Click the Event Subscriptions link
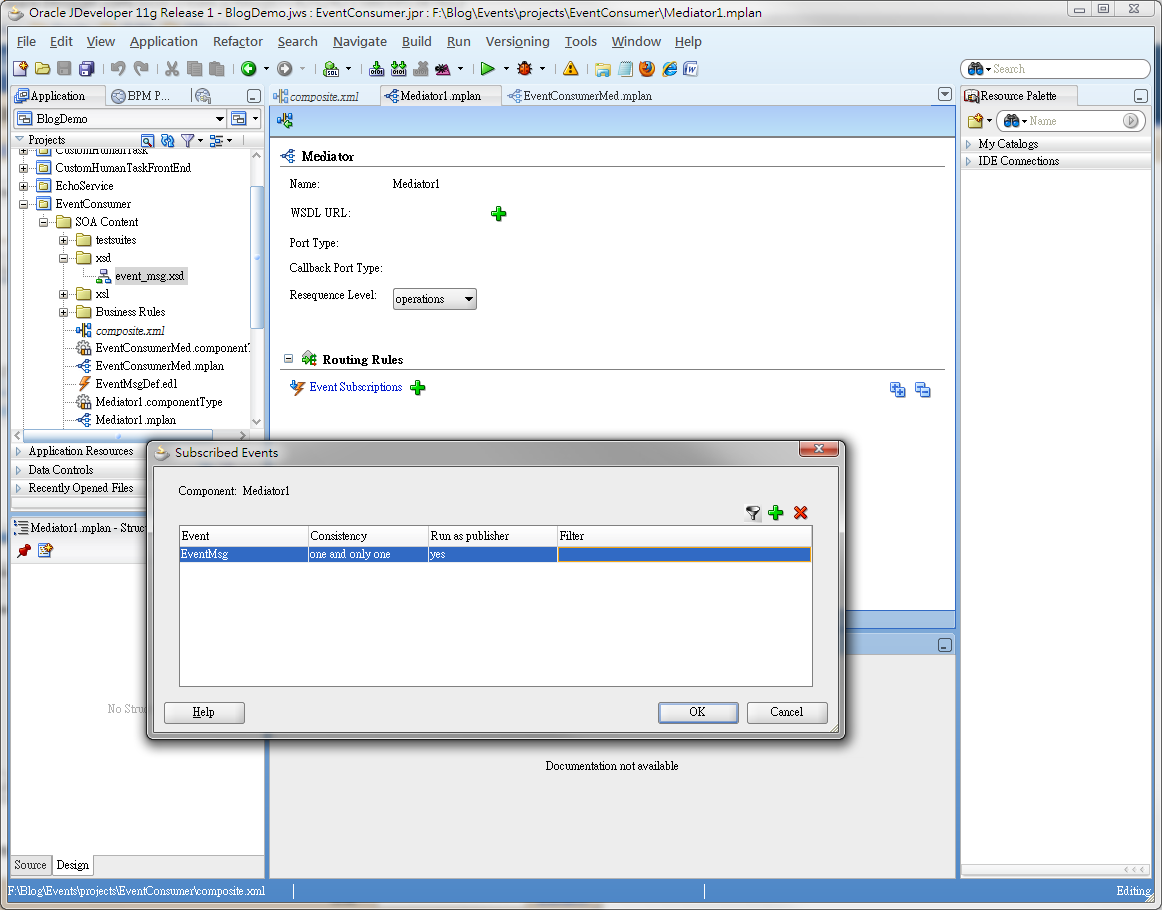1162x910 pixels. (x=356, y=387)
